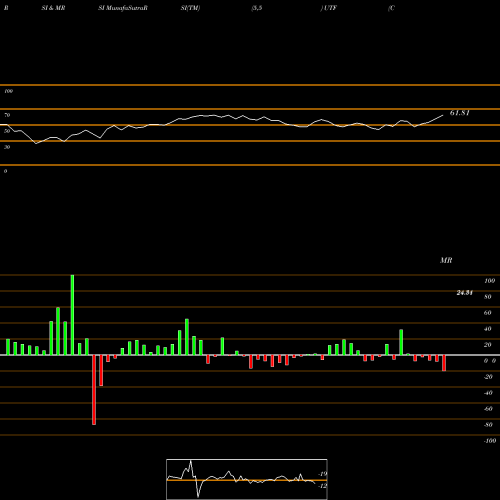Open the mini overview chart thumbnail
Viewport: 500px width, 500px height.
247,479
